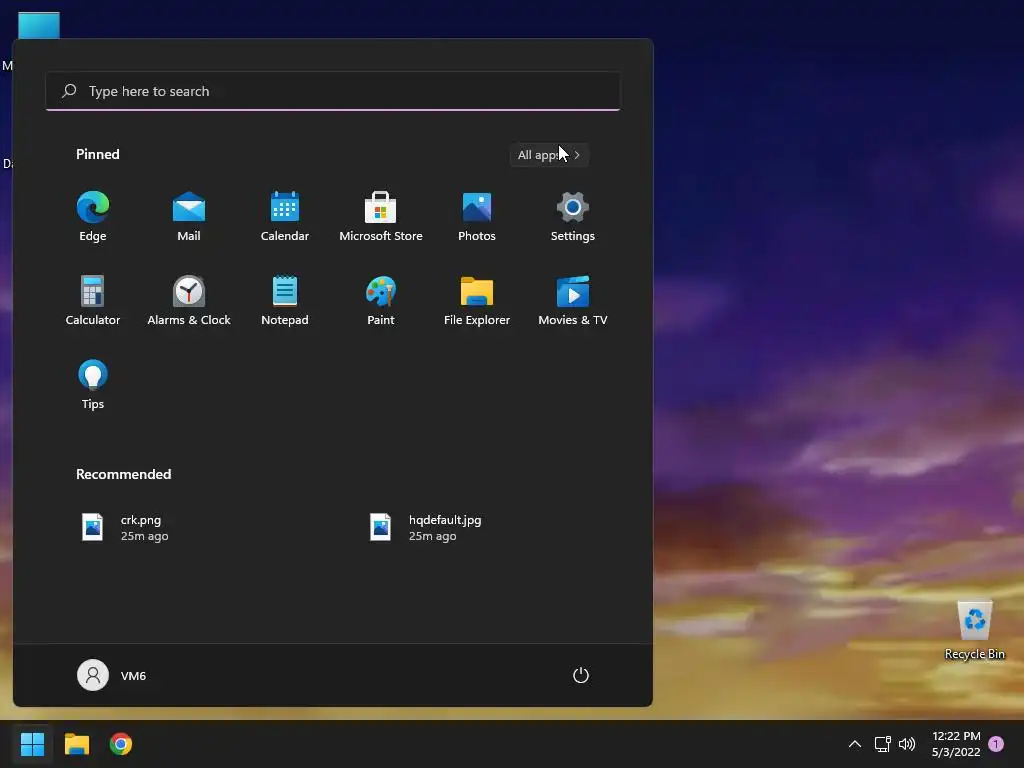The height and width of the screenshot is (768, 1024).
Task: Select the 'Recommended' section heading
Action: (x=123, y=474)
